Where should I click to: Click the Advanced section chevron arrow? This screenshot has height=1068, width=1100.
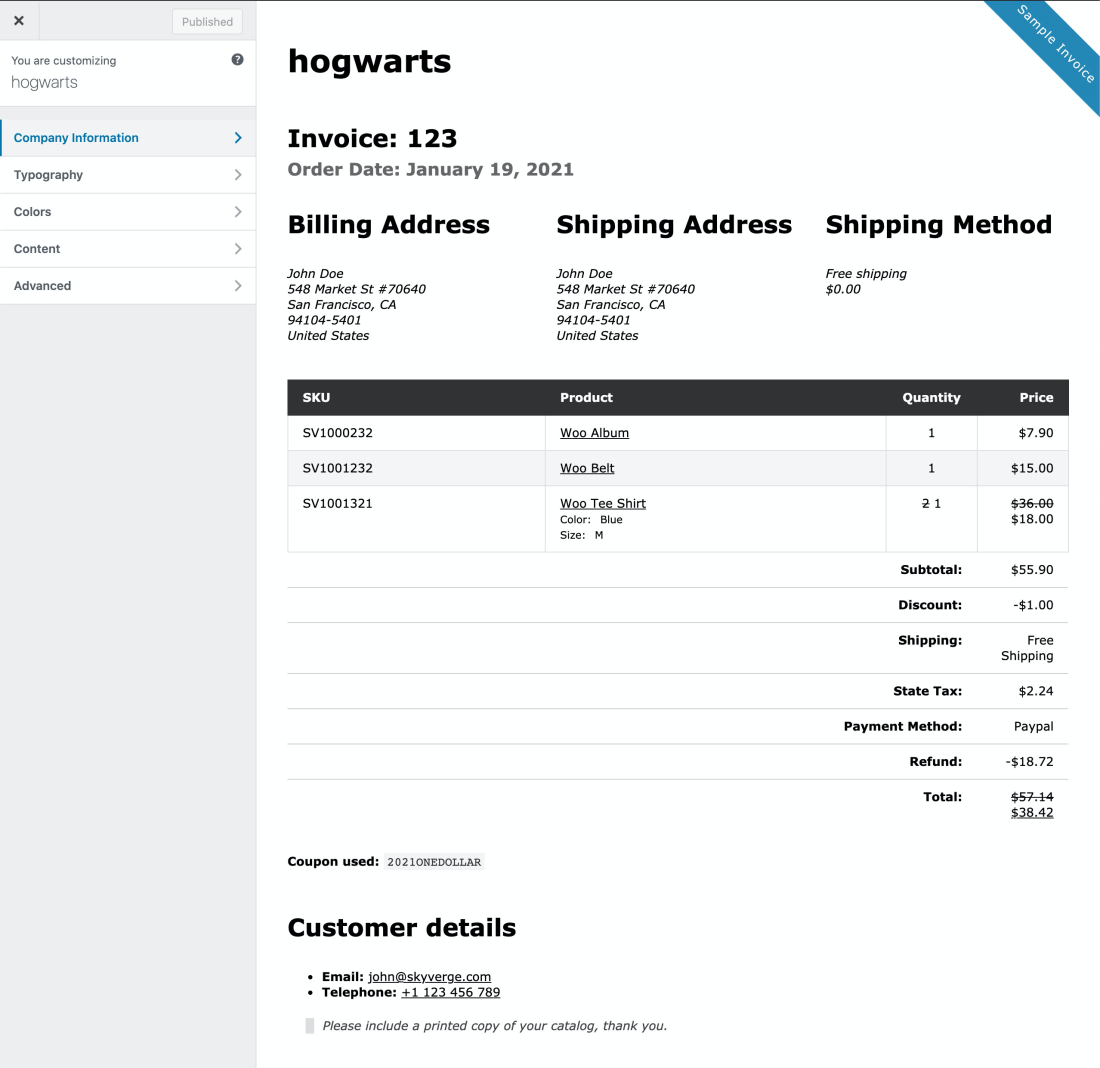tap(240, 285)
